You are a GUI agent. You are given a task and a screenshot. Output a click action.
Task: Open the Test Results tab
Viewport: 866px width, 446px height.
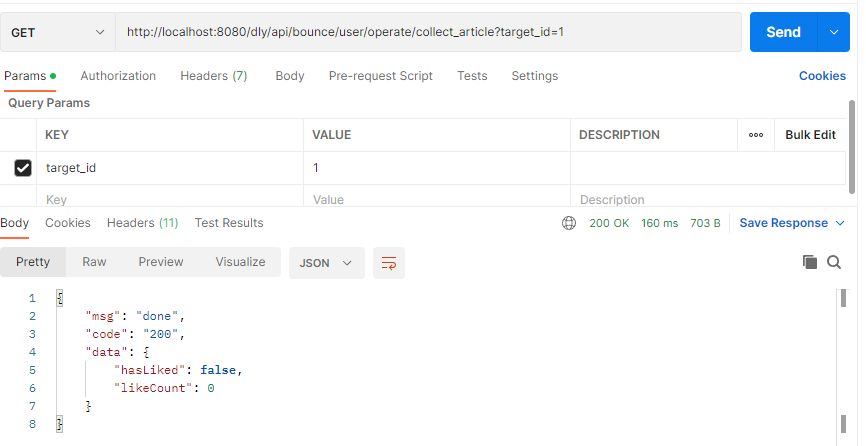[229, 223]
